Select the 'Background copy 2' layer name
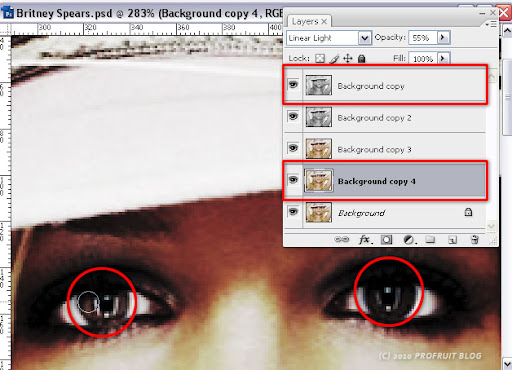This screenshot has width=512, height=370. [374, 118]
